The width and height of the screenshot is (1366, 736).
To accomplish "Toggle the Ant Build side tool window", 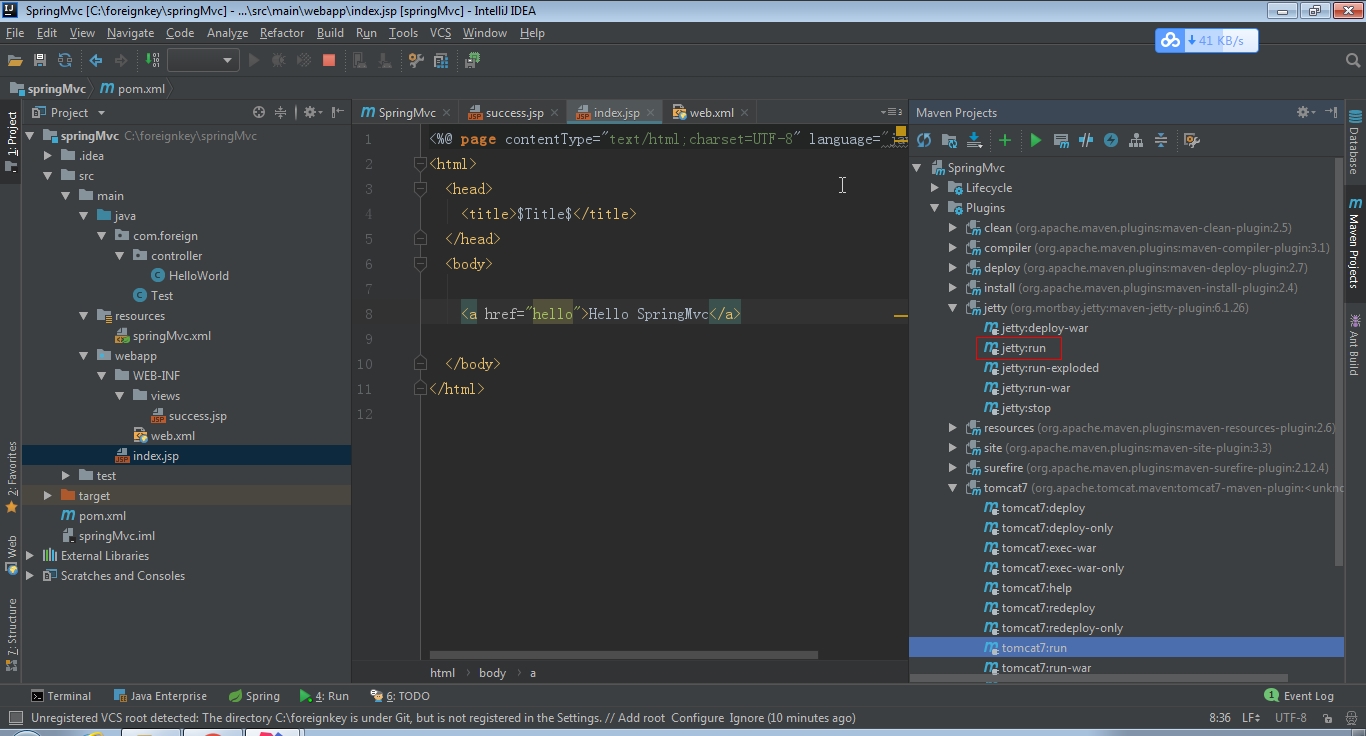I will 1355,344.
